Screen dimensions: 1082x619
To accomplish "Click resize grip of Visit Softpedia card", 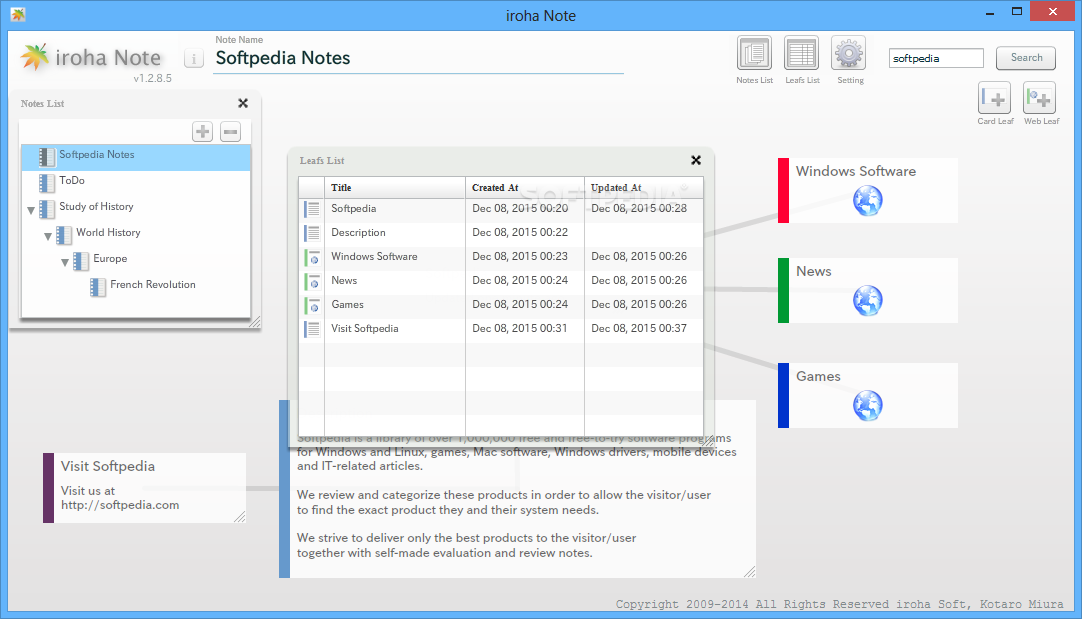I will click(x=239, y=516).
